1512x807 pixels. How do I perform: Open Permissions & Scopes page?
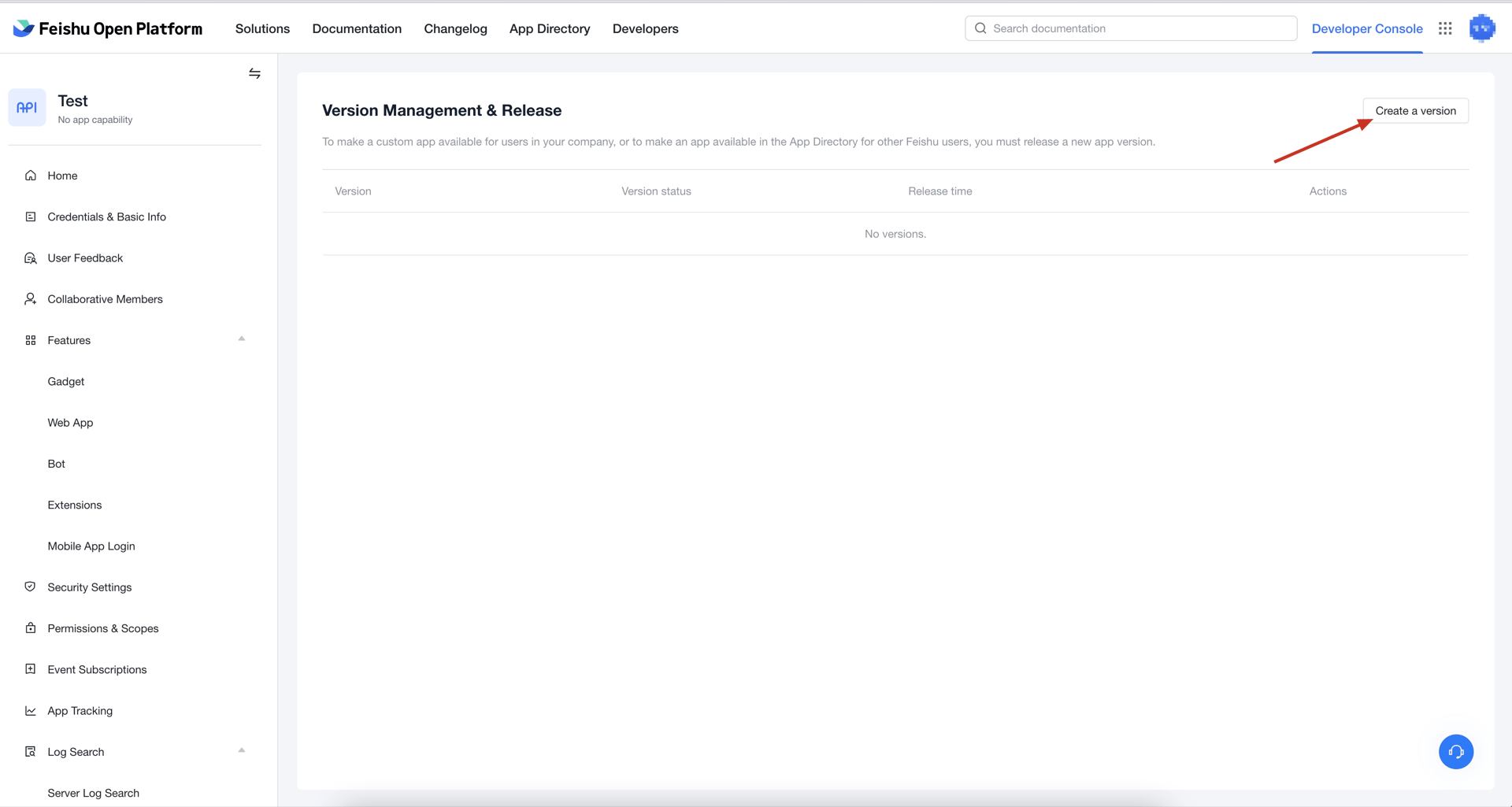coord(102,628)
